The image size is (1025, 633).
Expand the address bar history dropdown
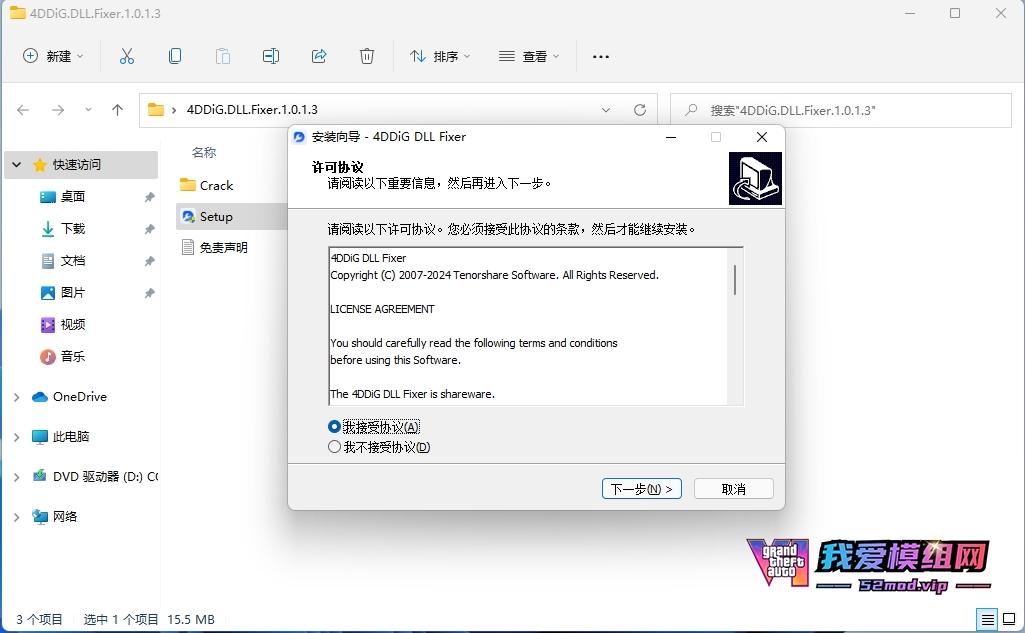click(x=606, y=110)
